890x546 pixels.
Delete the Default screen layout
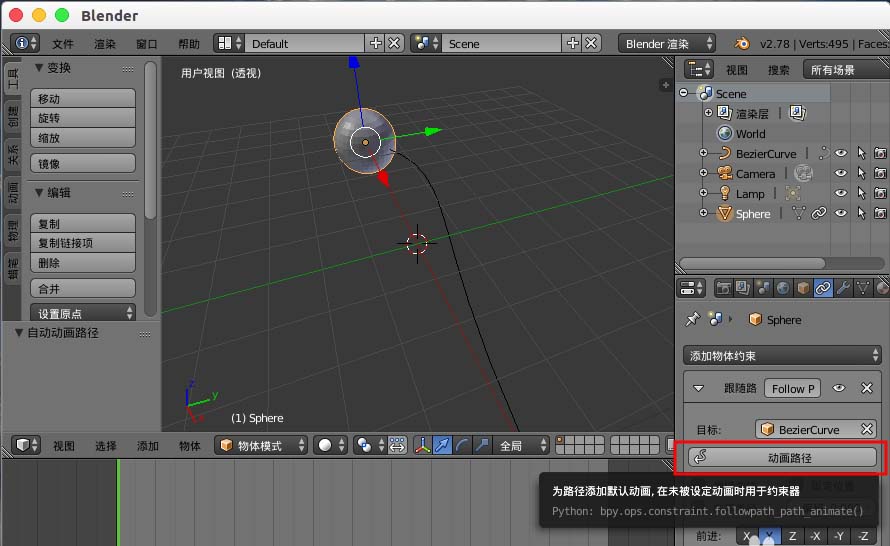click(394, 43)
